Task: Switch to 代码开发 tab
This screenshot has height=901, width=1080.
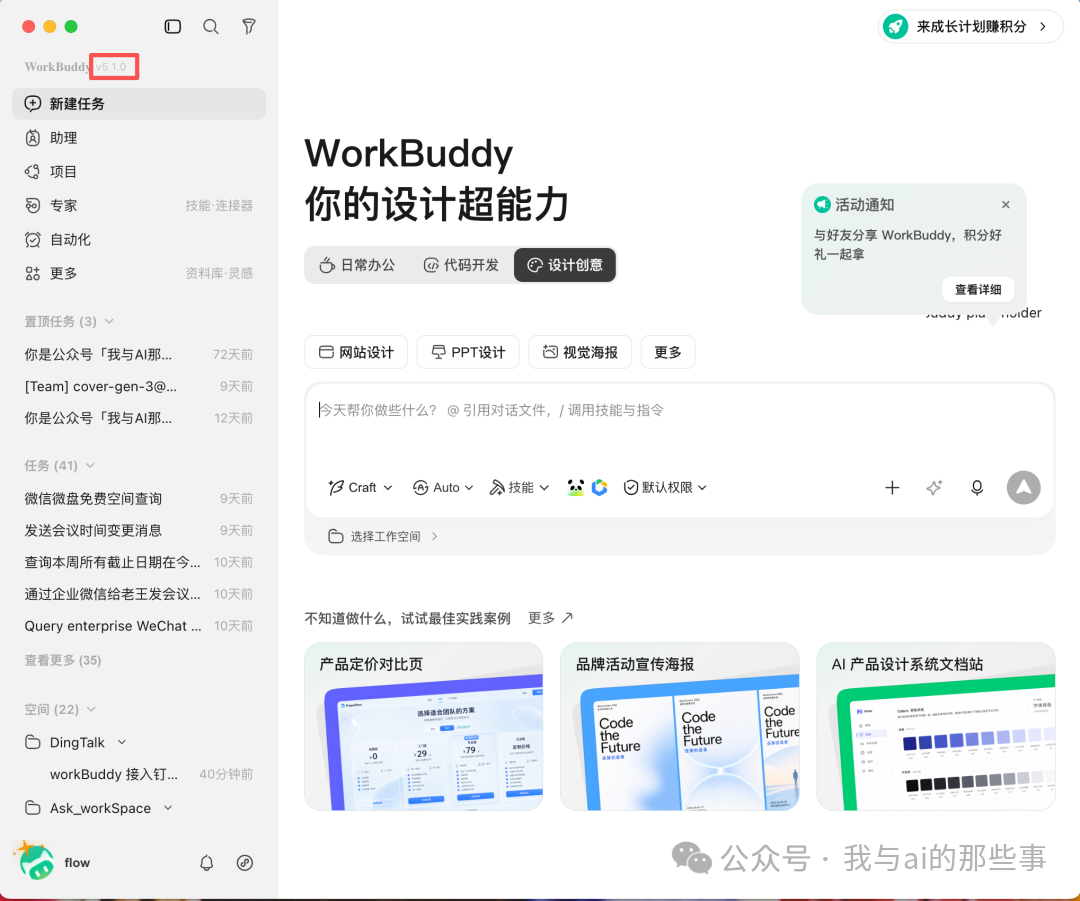Action: pyautogui.click(x=461, y=265)
